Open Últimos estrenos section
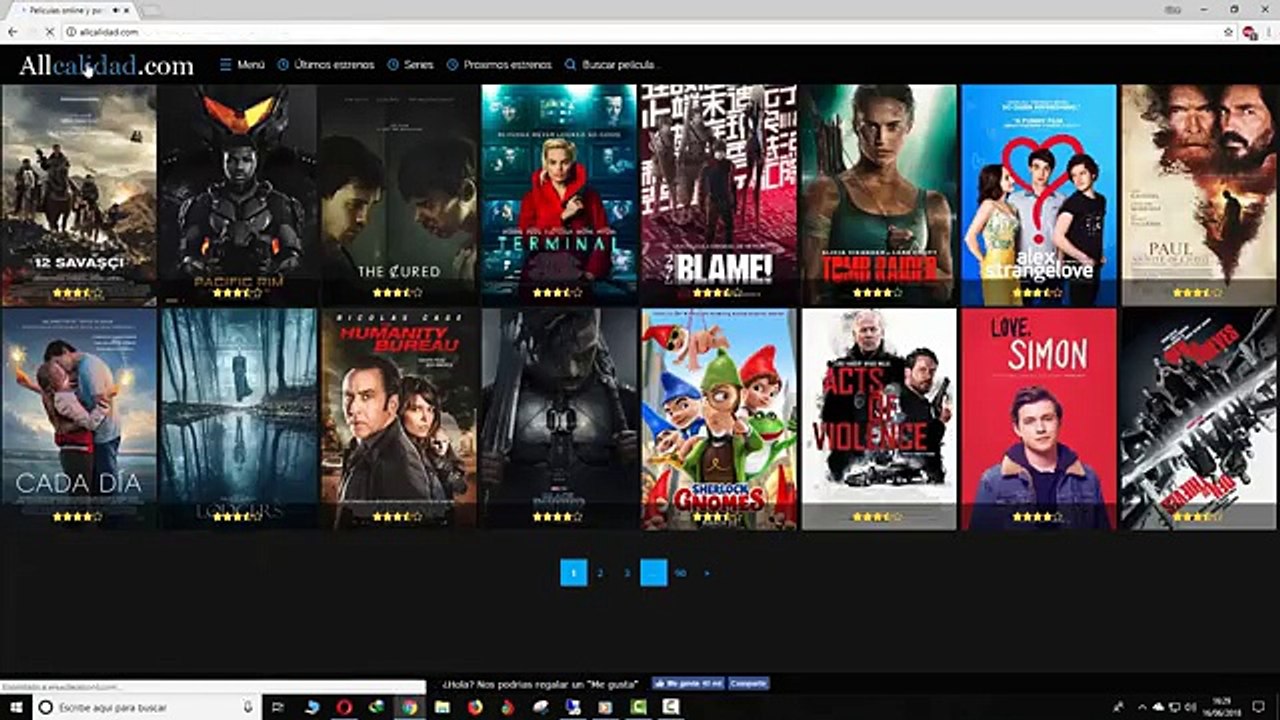The height and width of the screenshot is (720, 1280). (x=326, y=64)
